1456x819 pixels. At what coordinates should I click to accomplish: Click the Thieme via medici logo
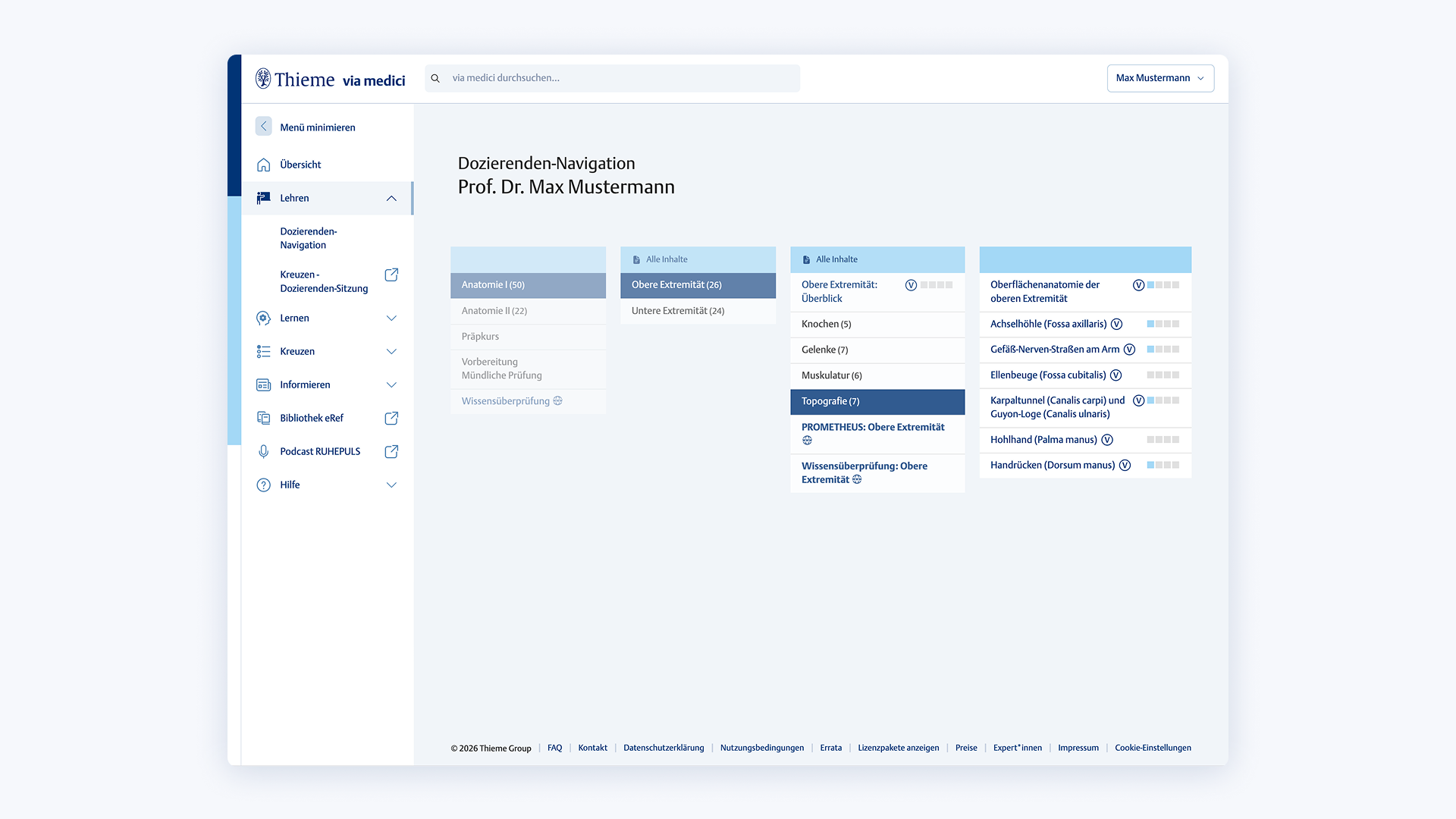[x=331, y=79]
